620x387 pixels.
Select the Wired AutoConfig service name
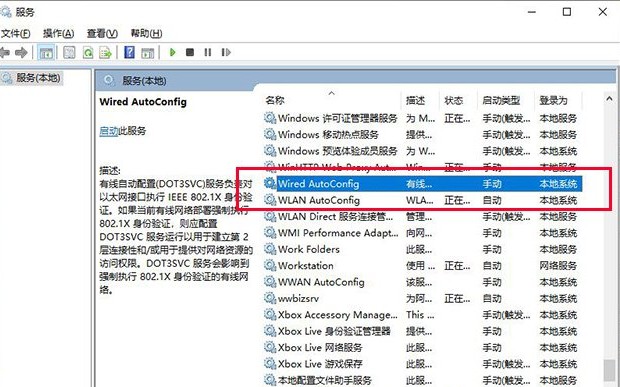click(318, 184)
